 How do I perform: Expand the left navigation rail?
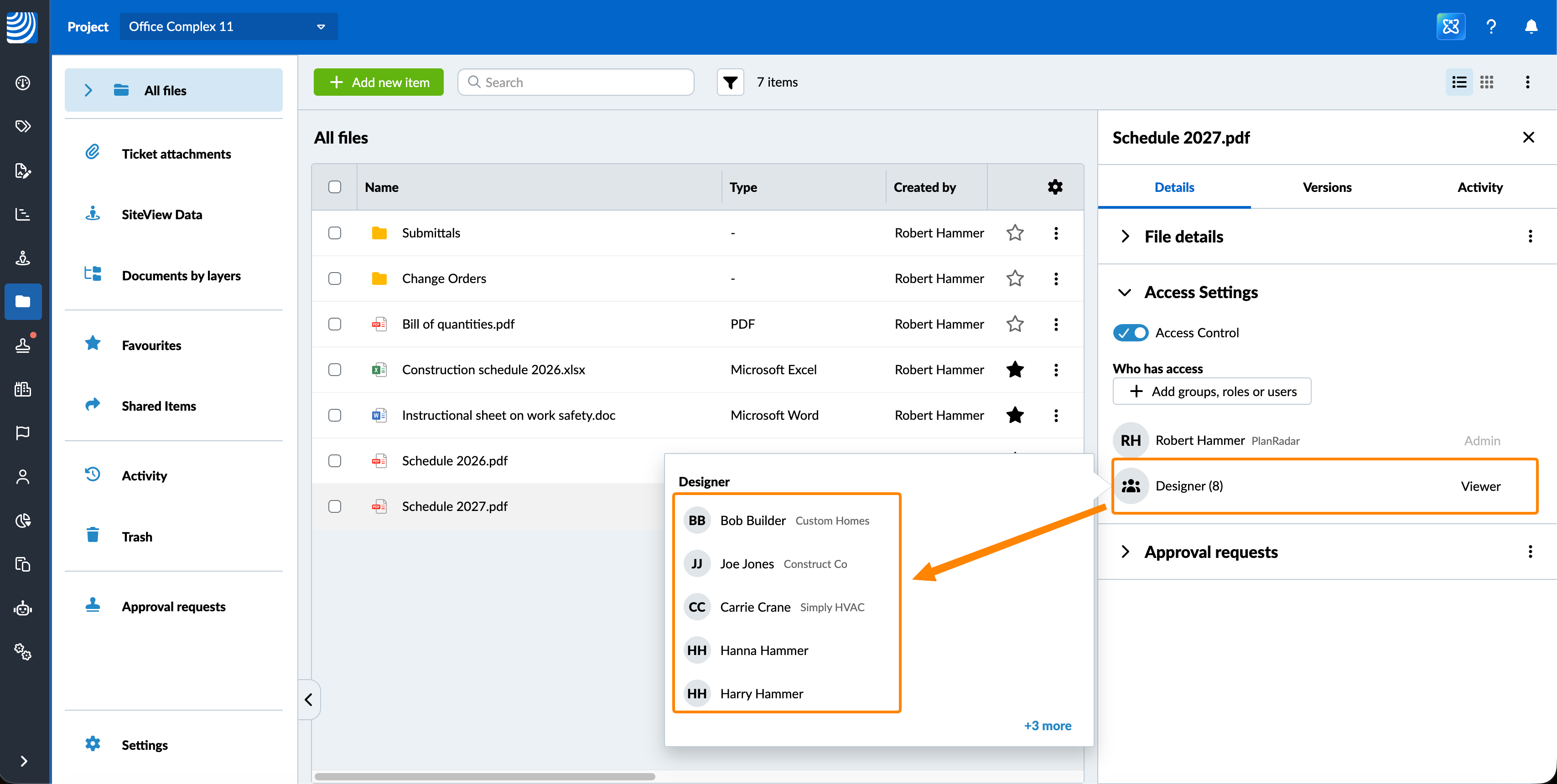pyautogui.click(x=24, y=761)
